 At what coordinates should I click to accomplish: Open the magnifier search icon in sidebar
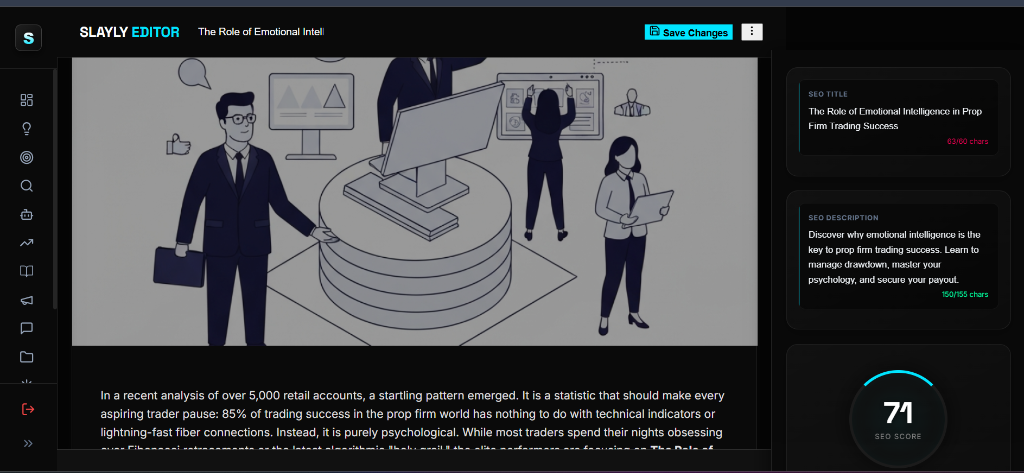(27, 186)
